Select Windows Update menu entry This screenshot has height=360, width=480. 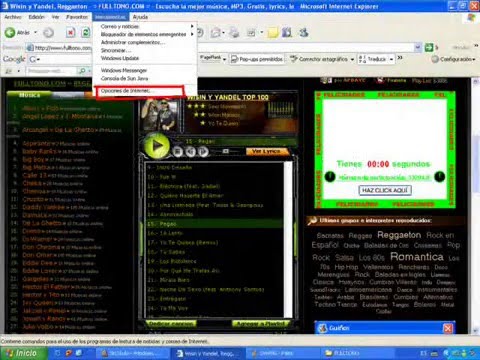click(145, 58)
